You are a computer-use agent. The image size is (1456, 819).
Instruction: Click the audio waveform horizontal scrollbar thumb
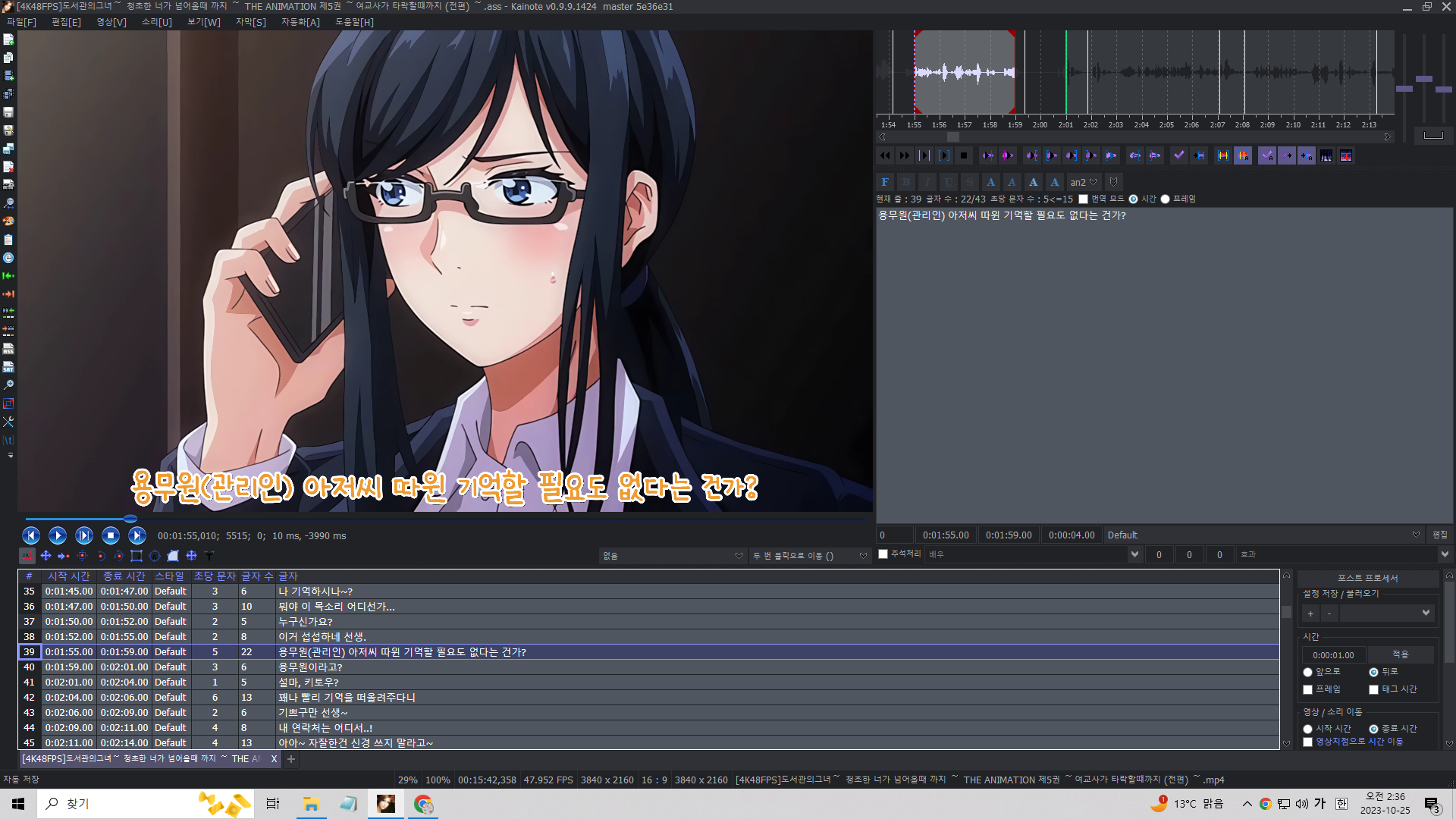click(x=953, y=137)
